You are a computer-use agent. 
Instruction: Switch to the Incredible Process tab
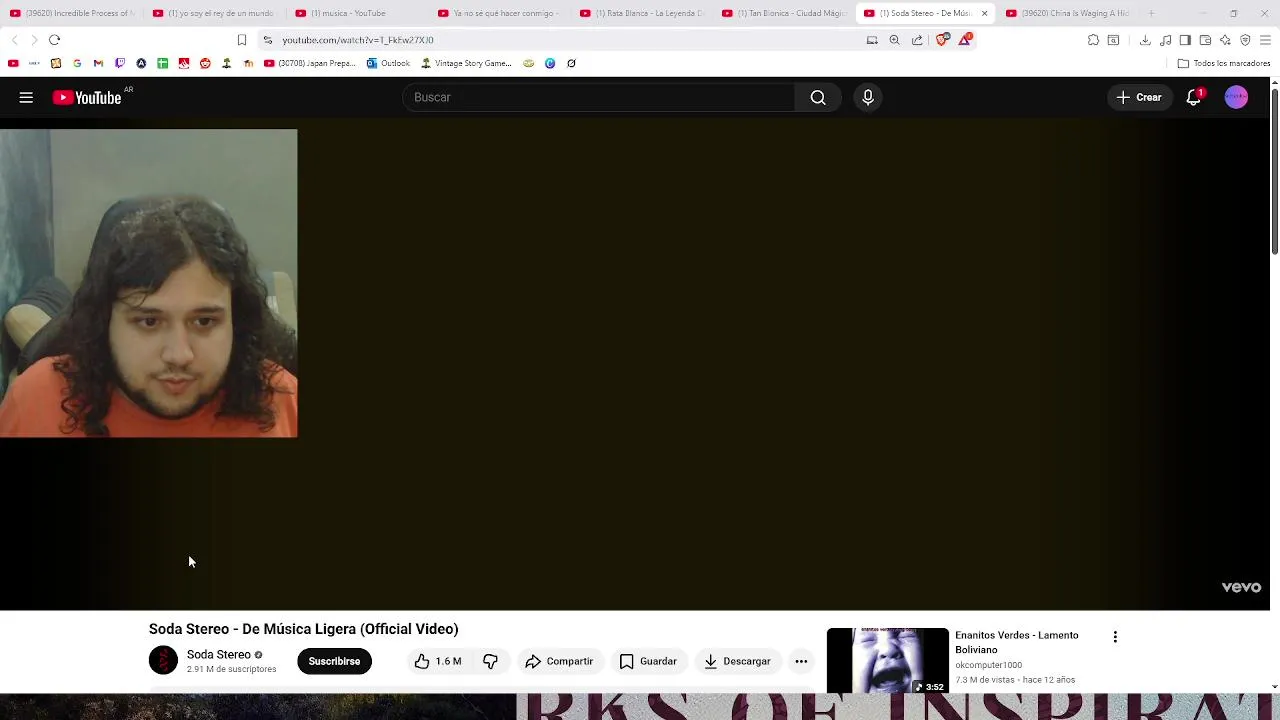point(71,13)
